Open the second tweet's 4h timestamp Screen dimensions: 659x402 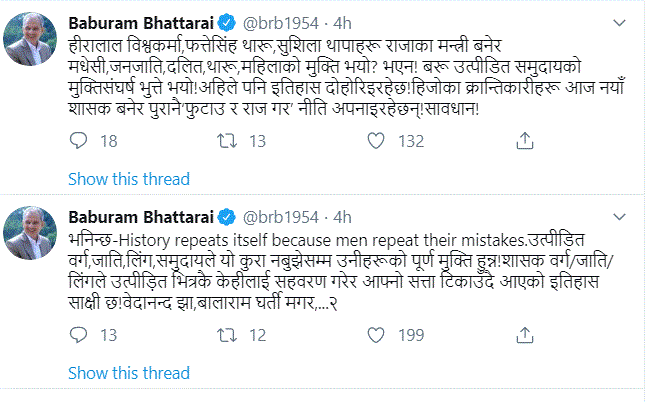pos(343,216)
